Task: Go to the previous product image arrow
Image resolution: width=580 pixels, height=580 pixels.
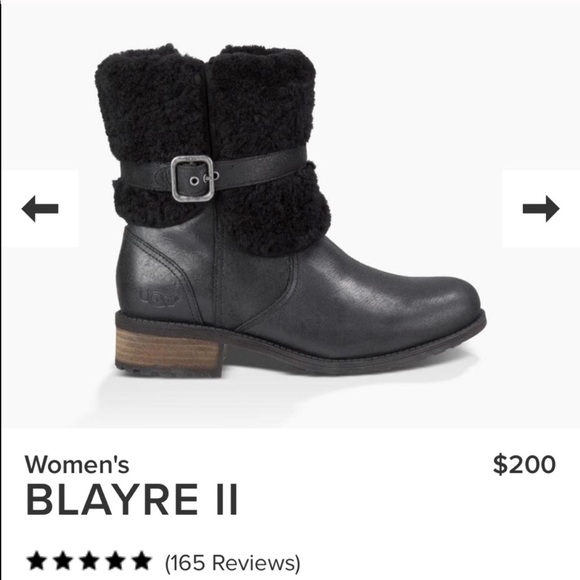Action: [x=40, y=209]
